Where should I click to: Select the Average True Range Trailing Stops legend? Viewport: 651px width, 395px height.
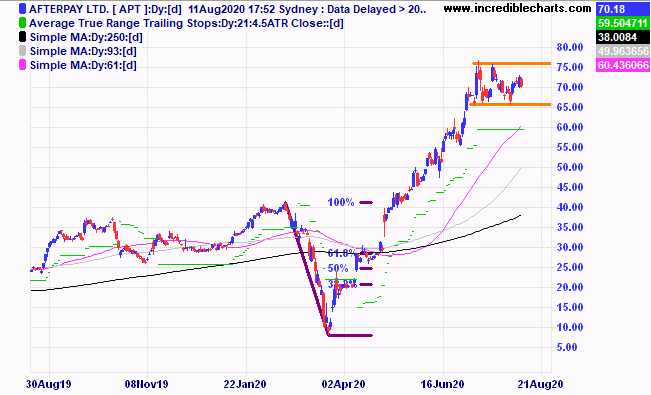click(x=186, y=23)
